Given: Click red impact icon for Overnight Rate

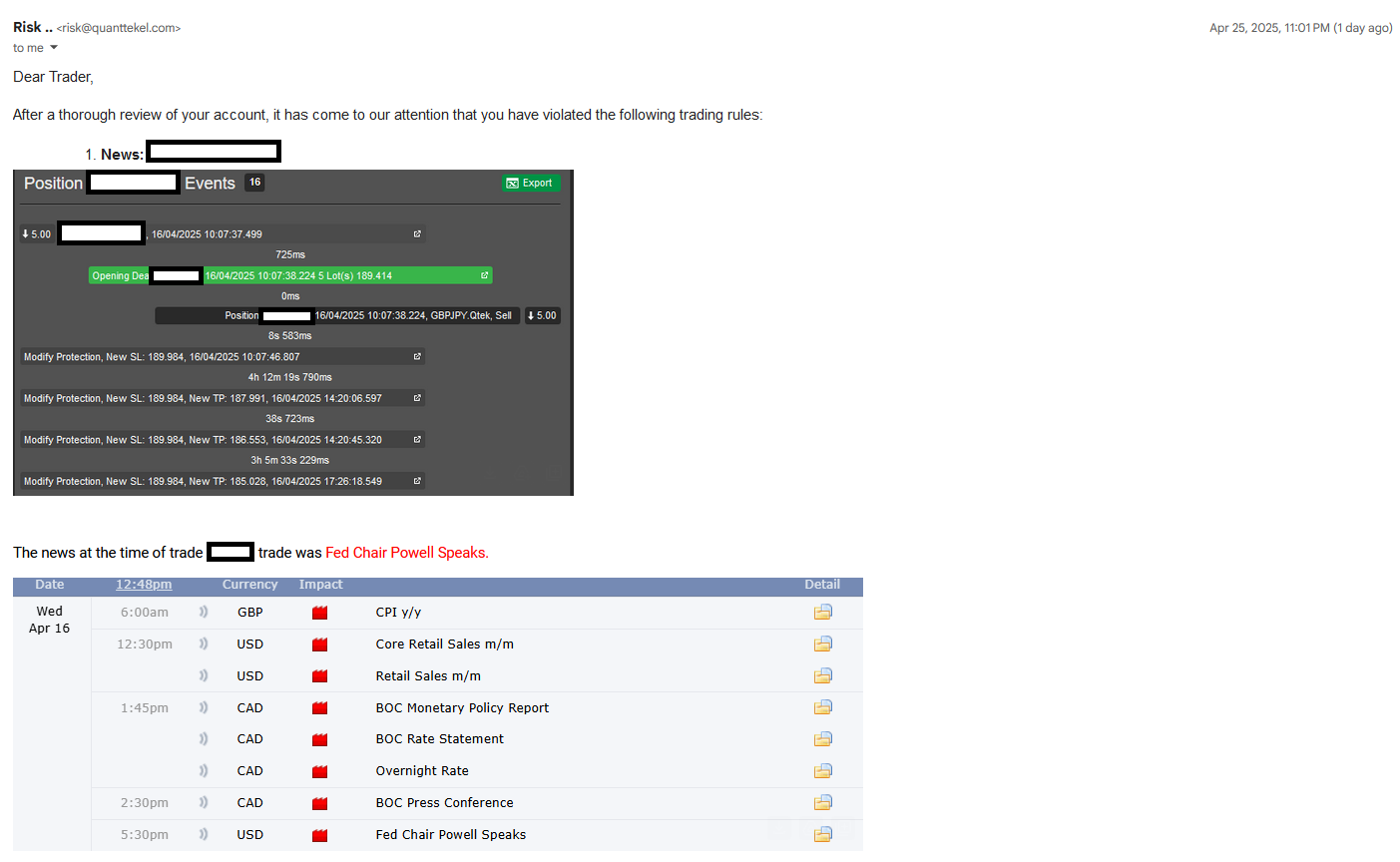Looking at the screenshot, I should coord(319,771).
